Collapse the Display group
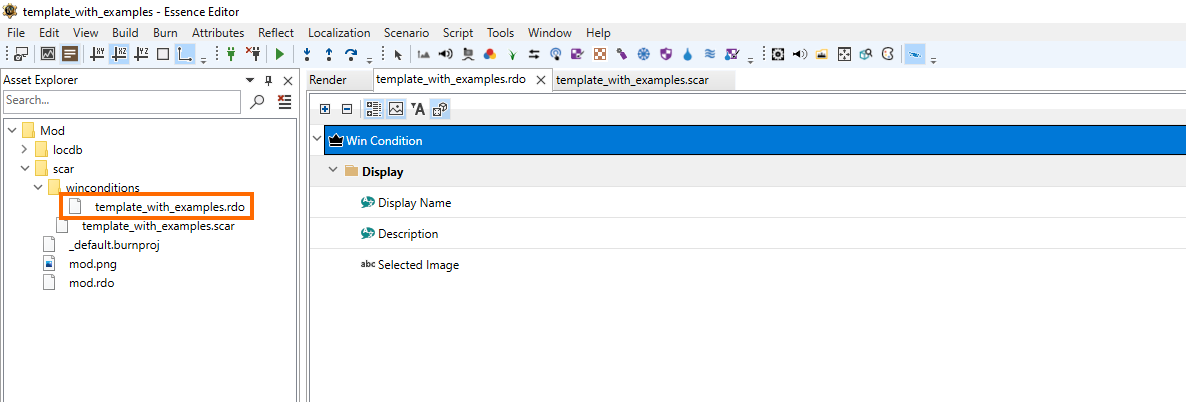This screenshot has height=402, width=1186. [x=331, y=171]
